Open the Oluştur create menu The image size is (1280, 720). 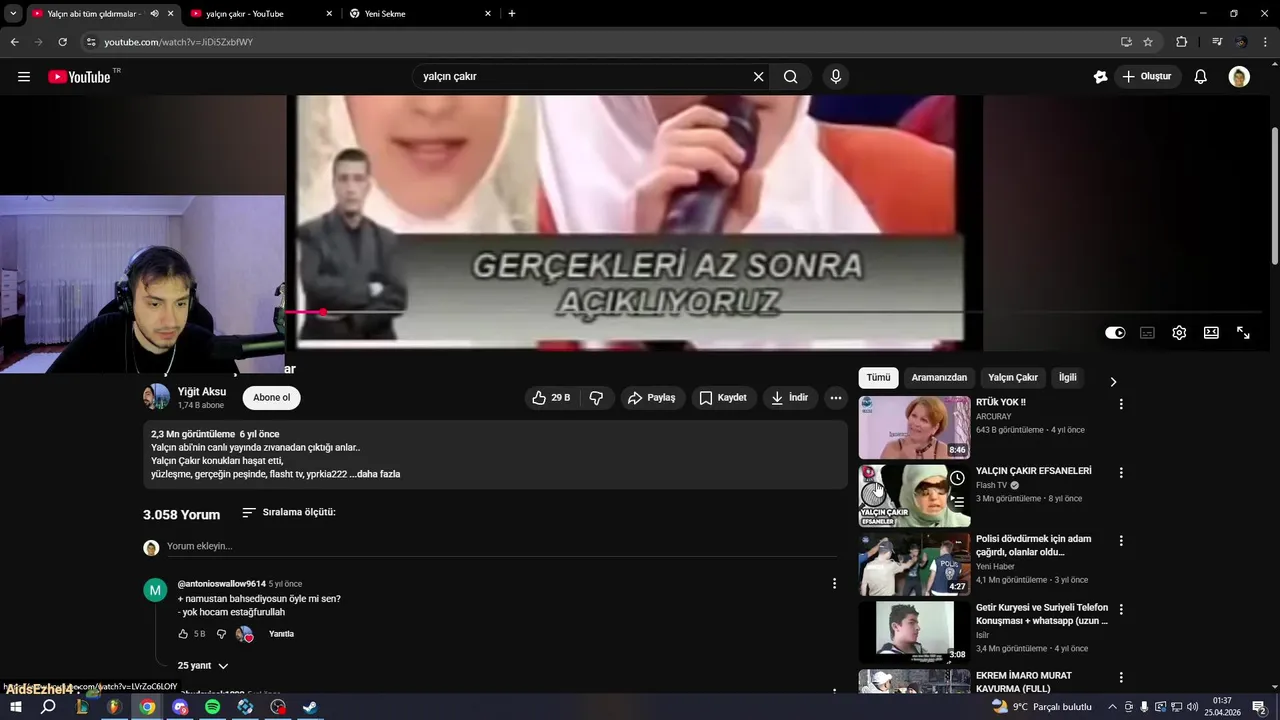[x=1147, y=77]
